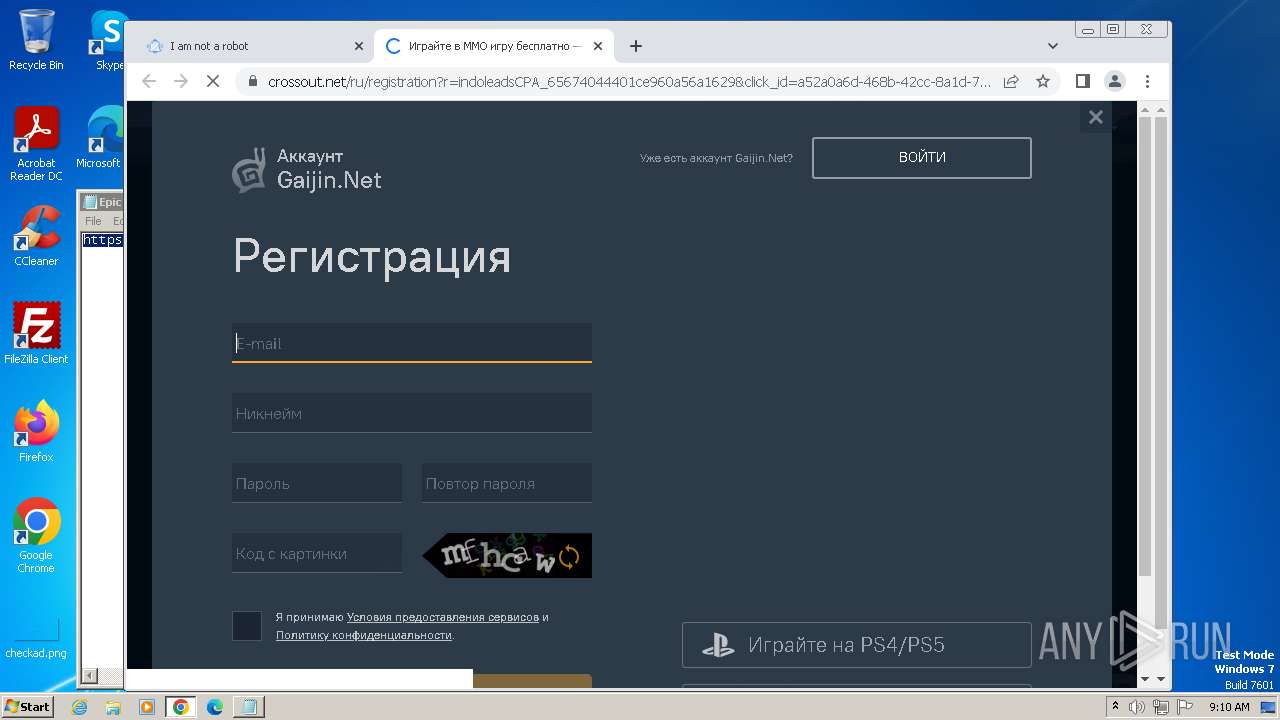Focus the E-mail input field

point(412,343)
